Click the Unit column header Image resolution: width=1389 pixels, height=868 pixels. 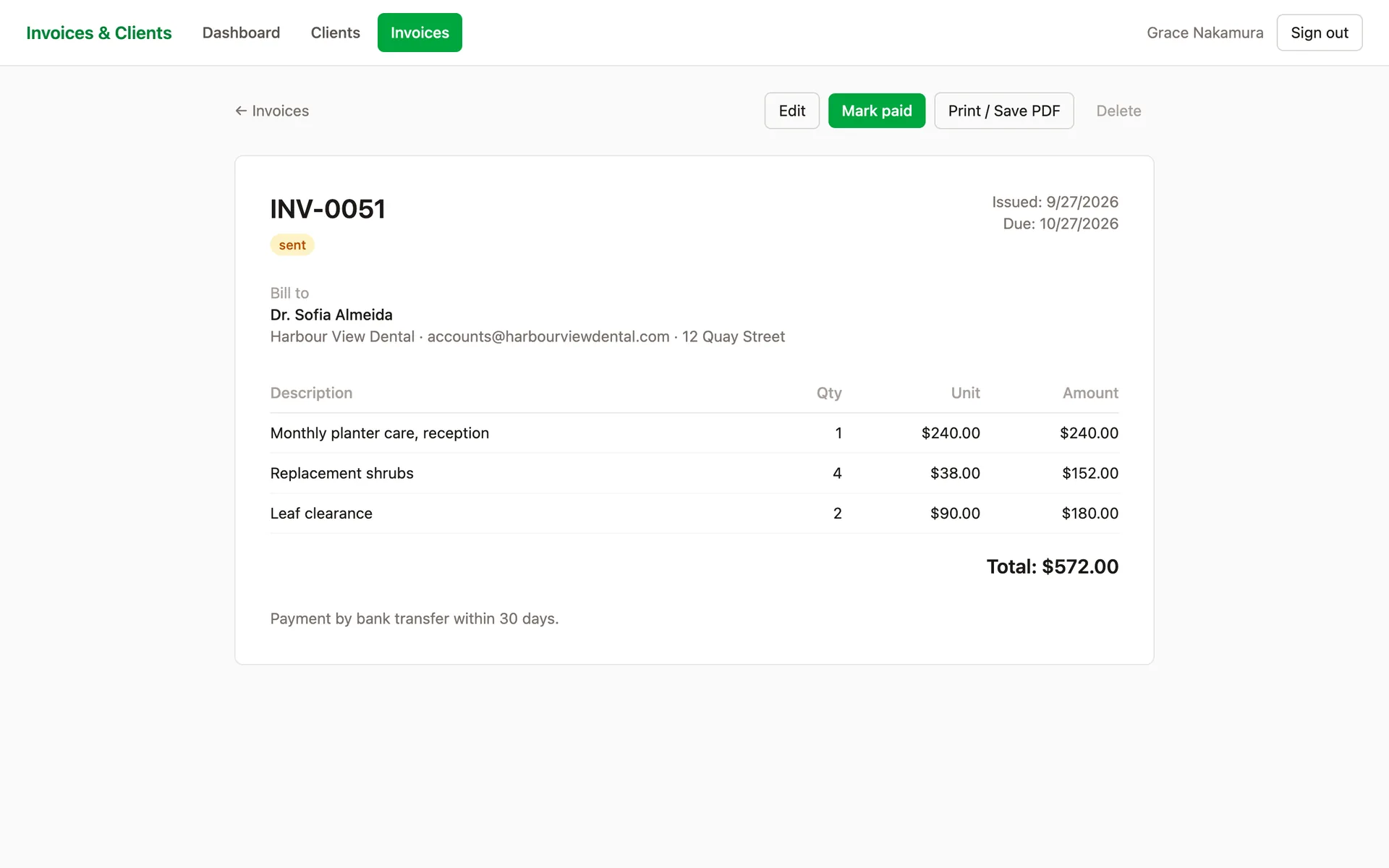pyautogui.click(x=965, y=393)
